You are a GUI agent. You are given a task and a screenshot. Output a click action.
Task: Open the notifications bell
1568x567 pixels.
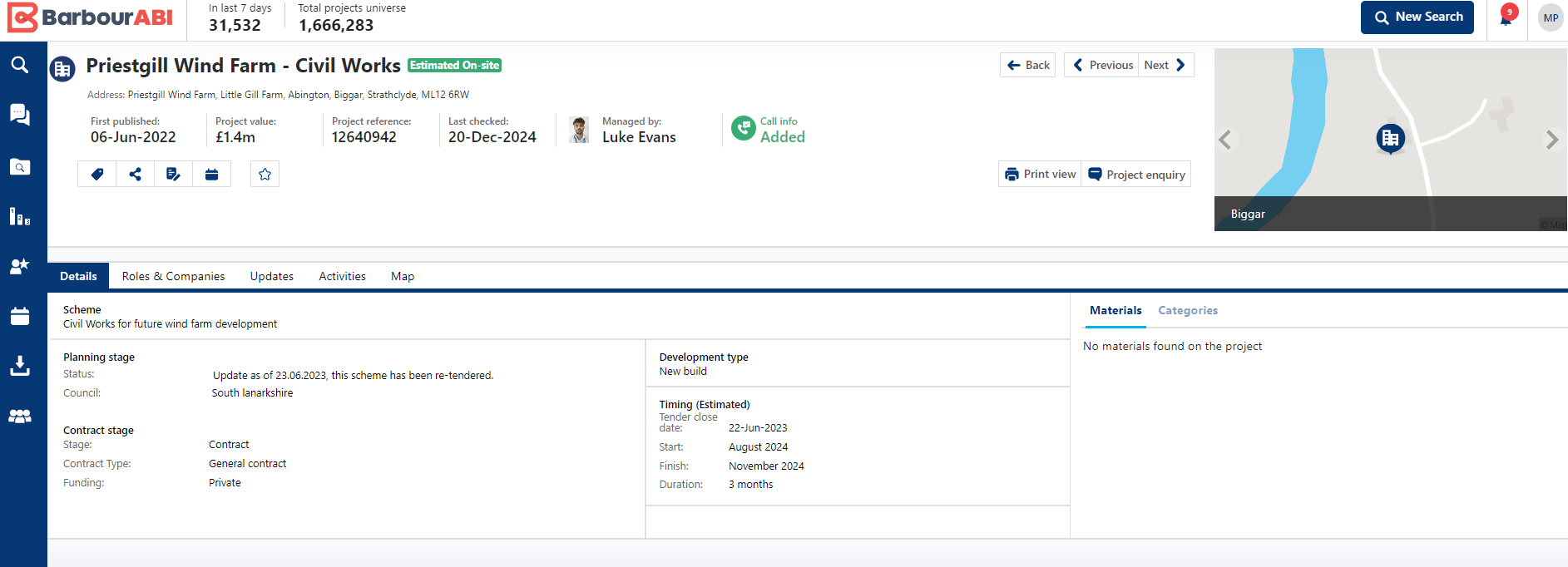pyautogui.click(x=1506, y=18)
